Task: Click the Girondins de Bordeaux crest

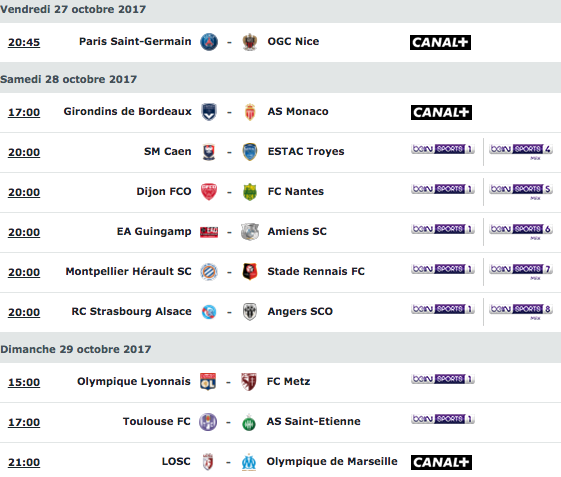Action: pos(209,112)
